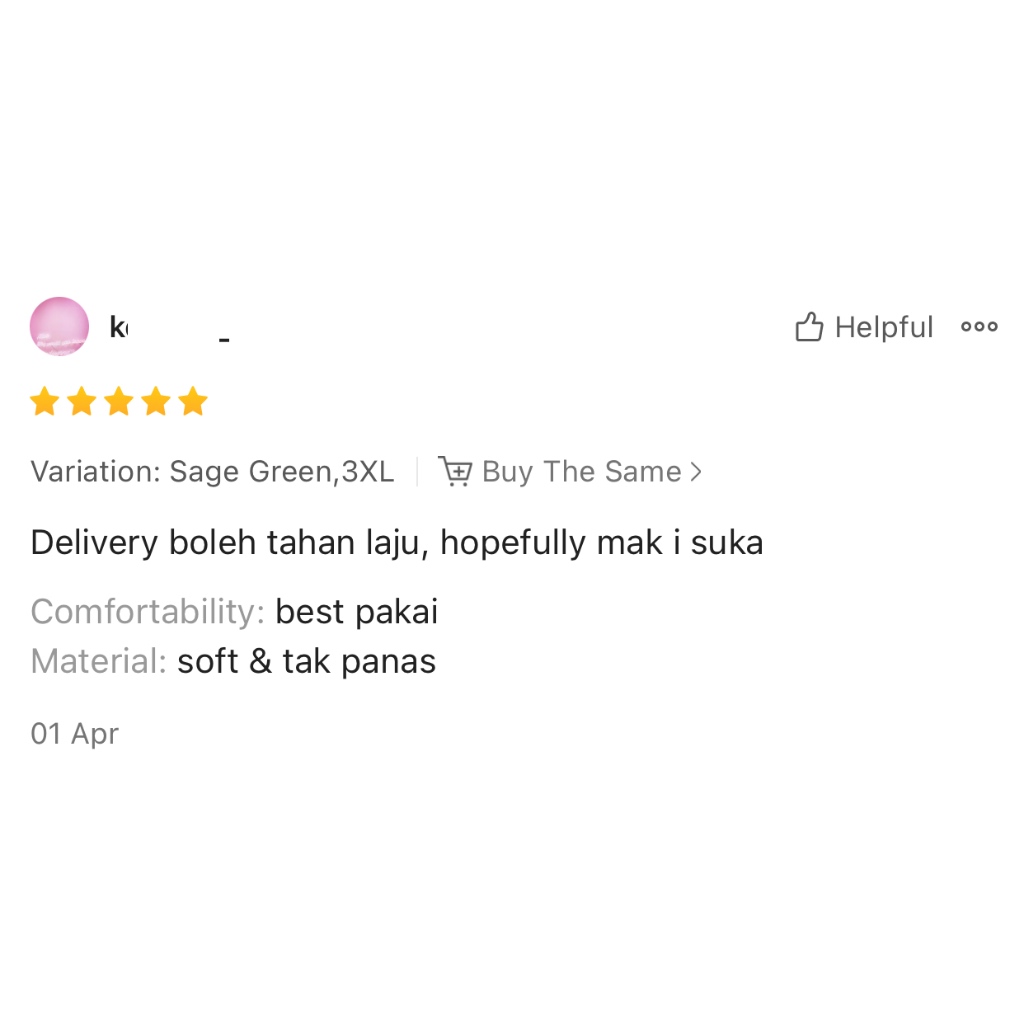
Task: Click the second rating star
Action: 82,401
